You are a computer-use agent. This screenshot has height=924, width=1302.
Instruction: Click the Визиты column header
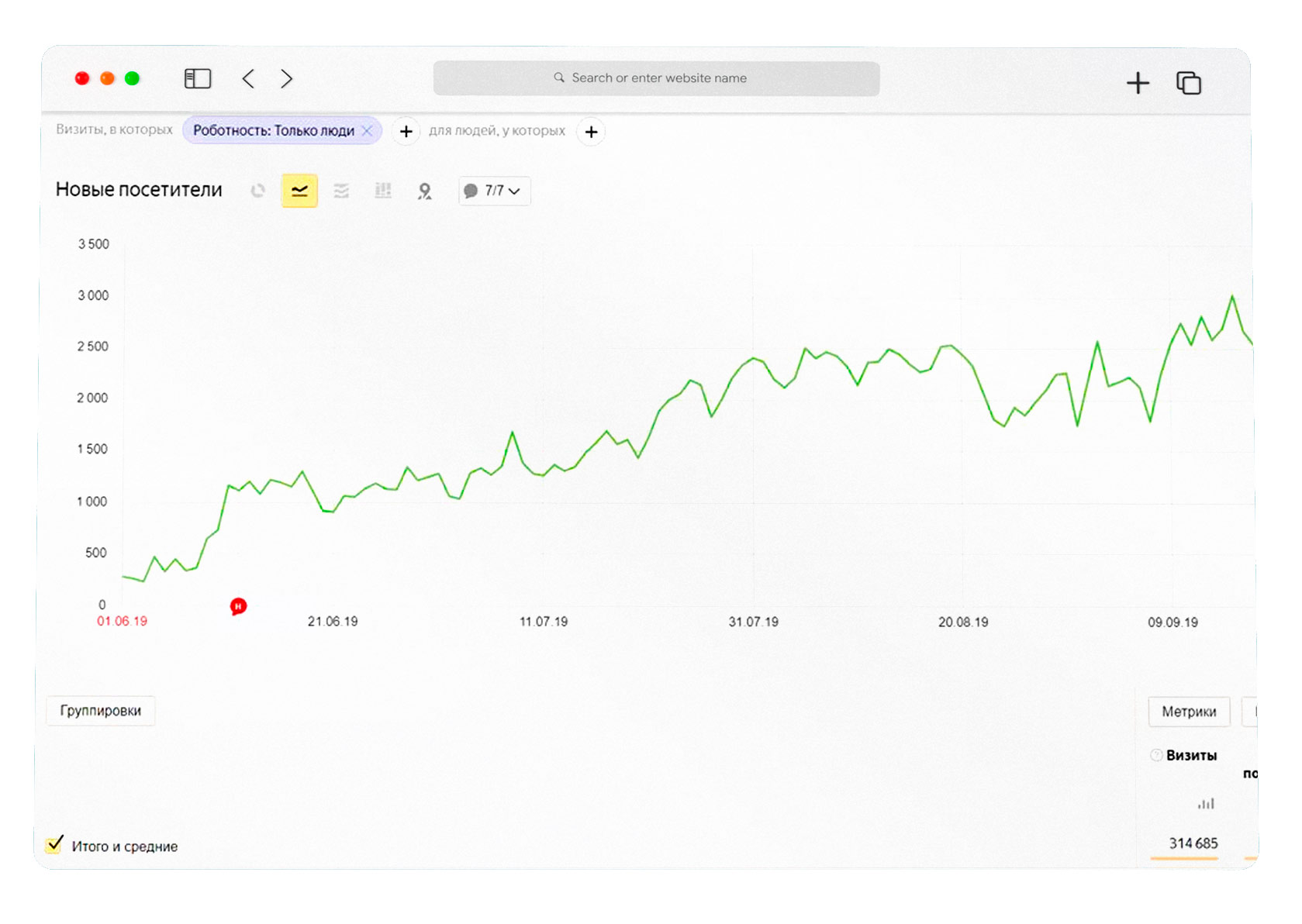coord(1191,755)
